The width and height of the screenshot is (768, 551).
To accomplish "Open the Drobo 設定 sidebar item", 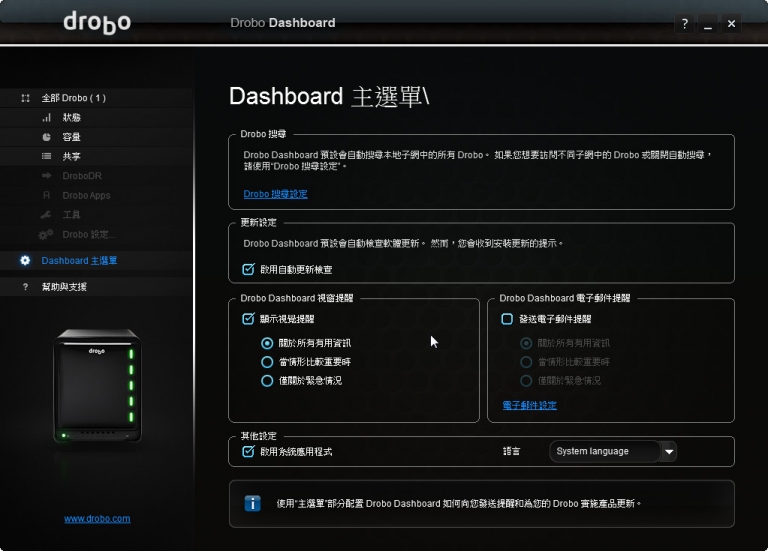I will click(96, 235).
